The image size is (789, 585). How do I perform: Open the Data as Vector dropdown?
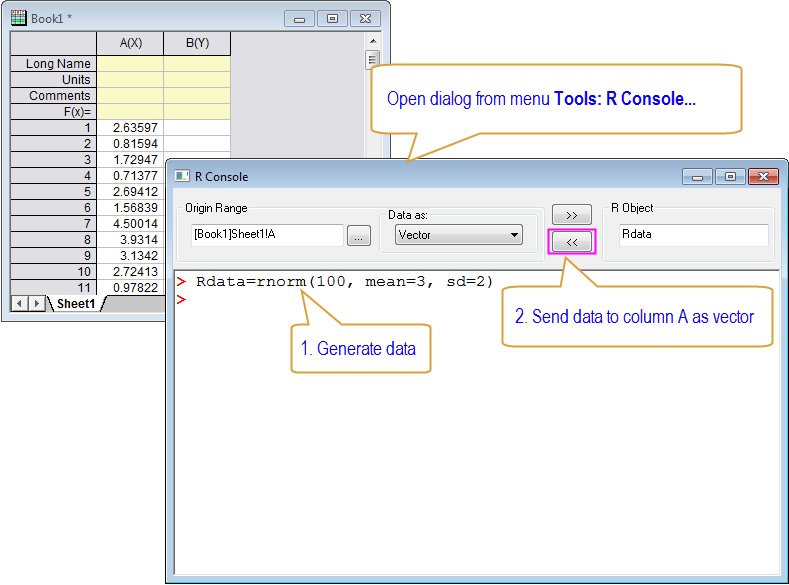(x=458, y=235)
